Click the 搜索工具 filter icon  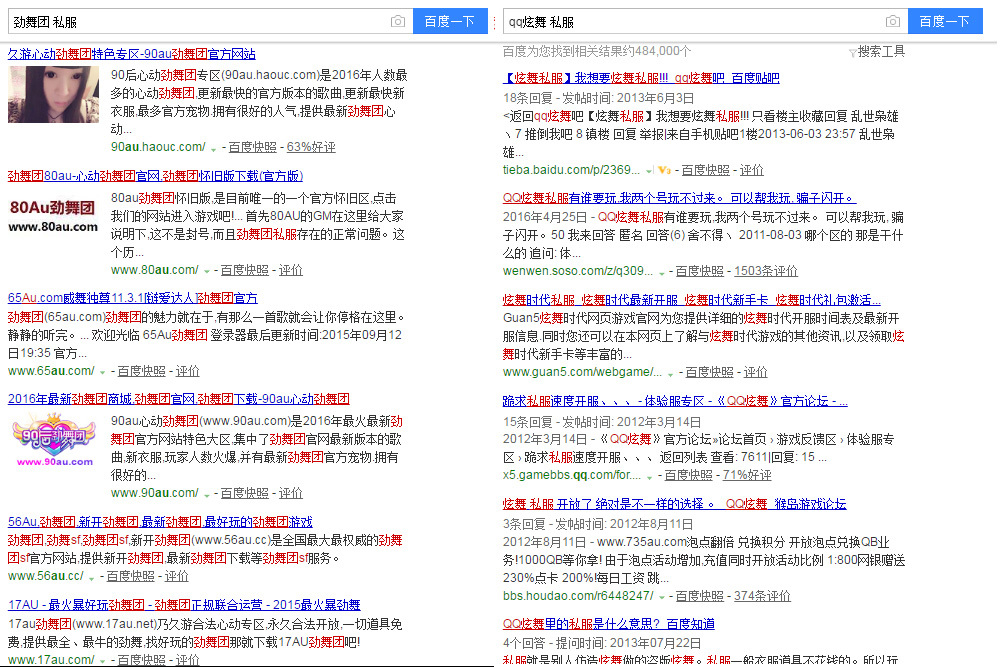(853, 52)
